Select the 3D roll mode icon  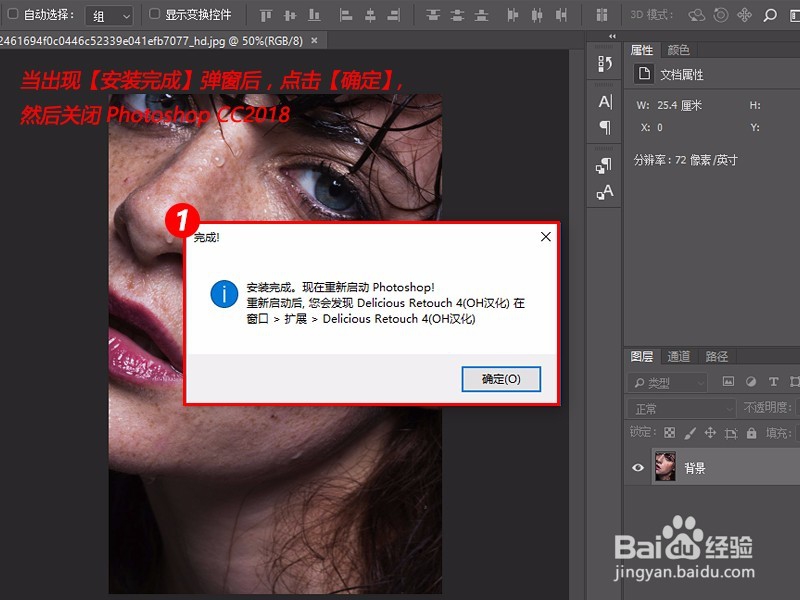(720, 16)
